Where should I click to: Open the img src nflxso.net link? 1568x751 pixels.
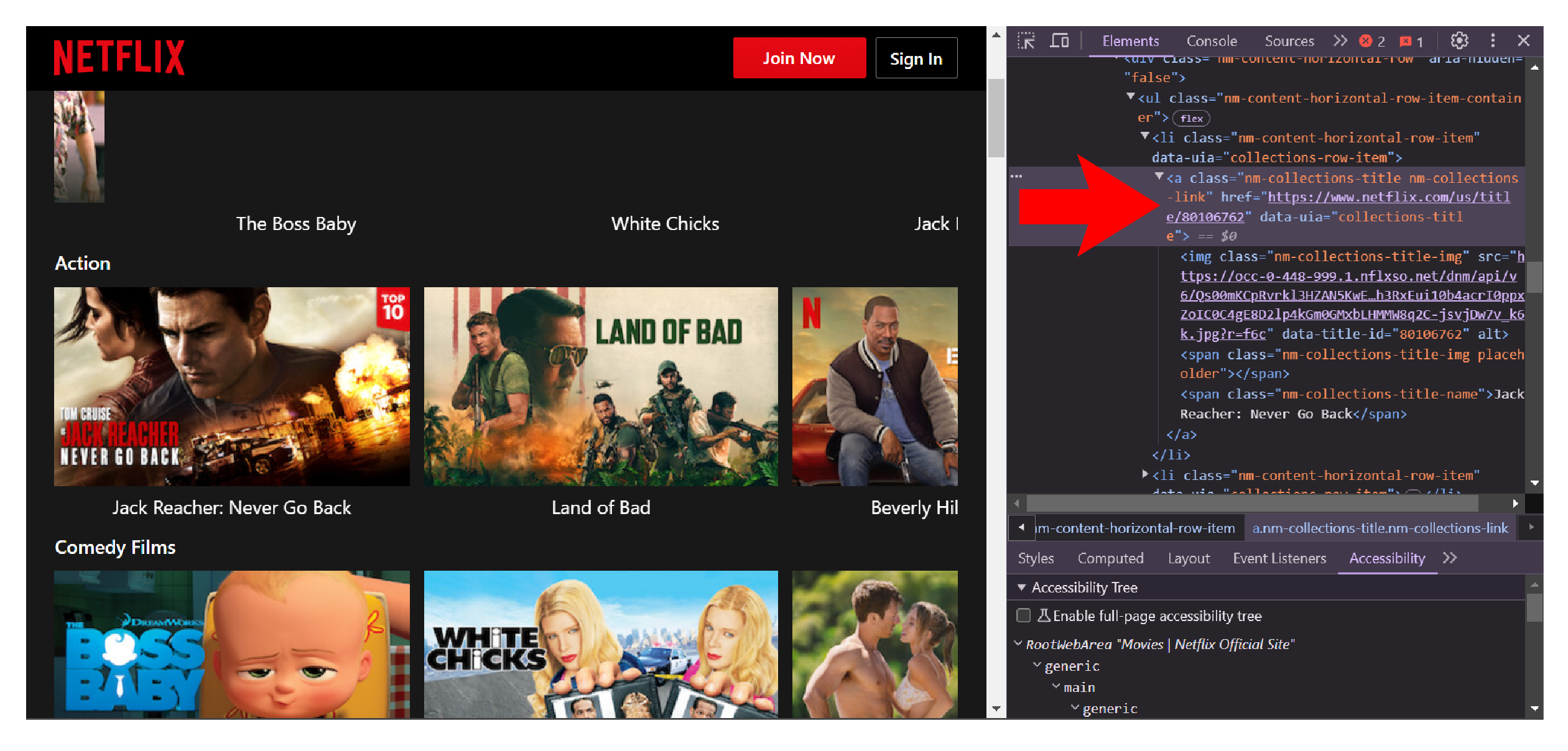[1352, 295]
